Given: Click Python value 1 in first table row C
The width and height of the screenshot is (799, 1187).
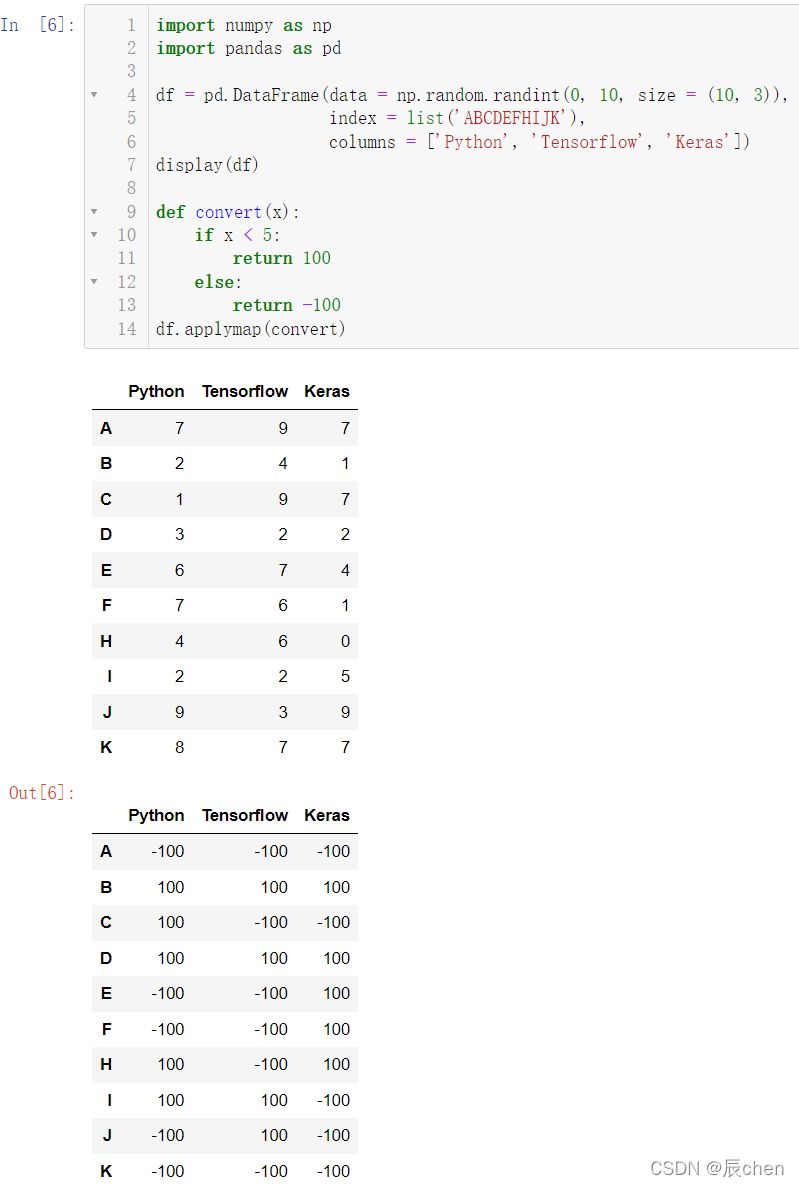Looking at the screenshot, I should [x=179, y=500].
